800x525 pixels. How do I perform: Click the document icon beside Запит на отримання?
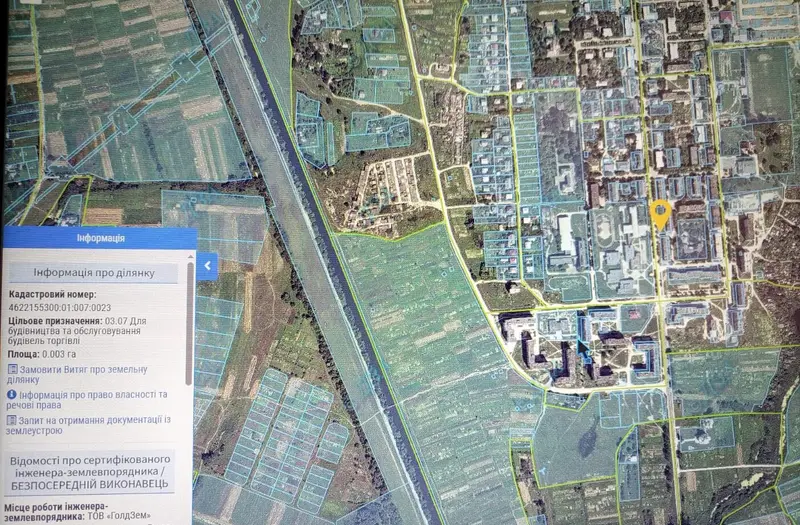11,420
